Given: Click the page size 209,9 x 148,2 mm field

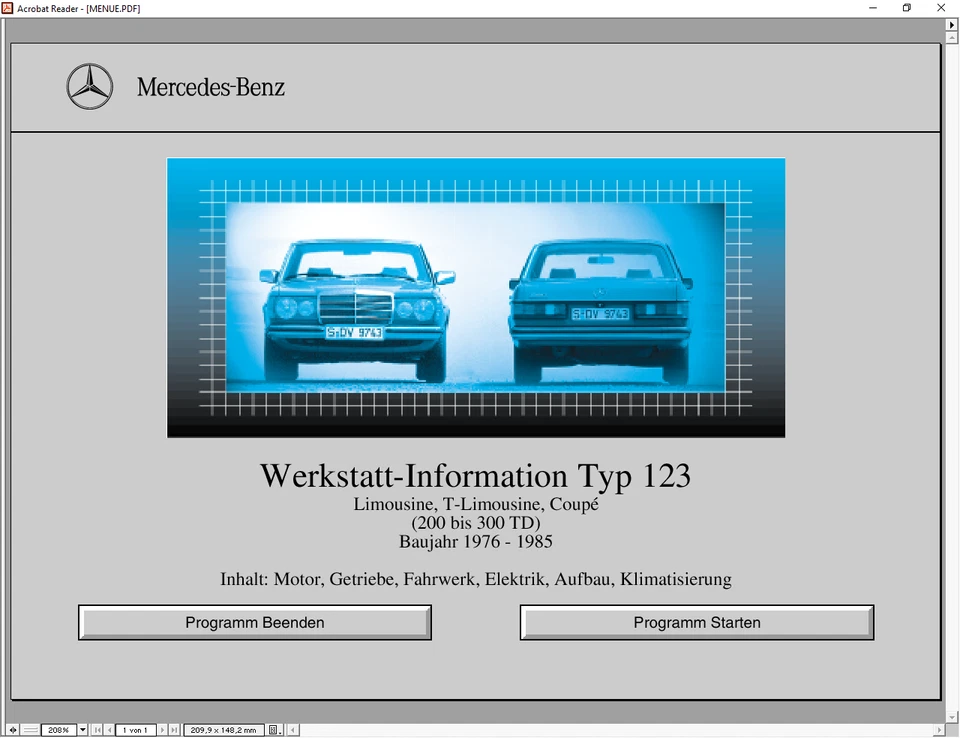Looking at the screenshot, I should tap(223, 730).
